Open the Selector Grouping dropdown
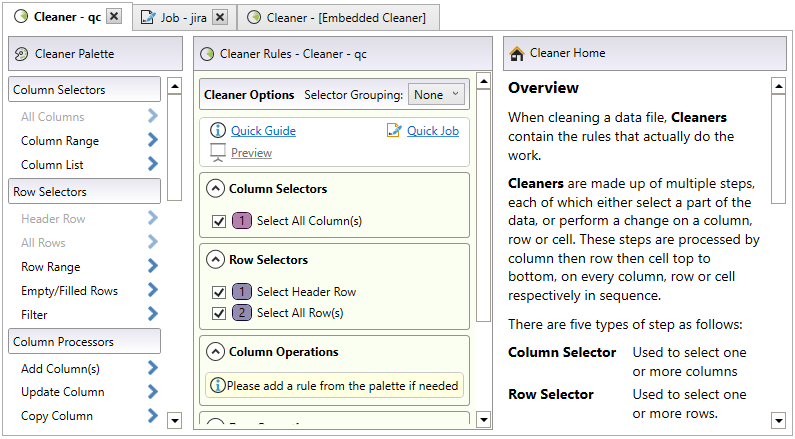Viewport: 795px width, 439px height. click(436, 95)
